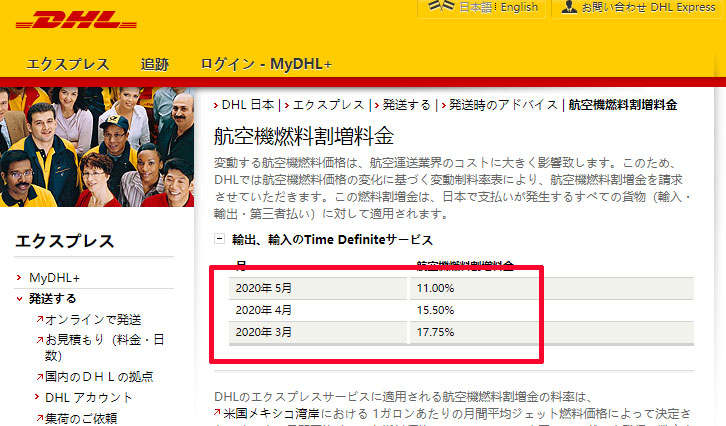
Task: Click the red arrow icon before 集荷のご依頼
Action: [x=40, y=418]
